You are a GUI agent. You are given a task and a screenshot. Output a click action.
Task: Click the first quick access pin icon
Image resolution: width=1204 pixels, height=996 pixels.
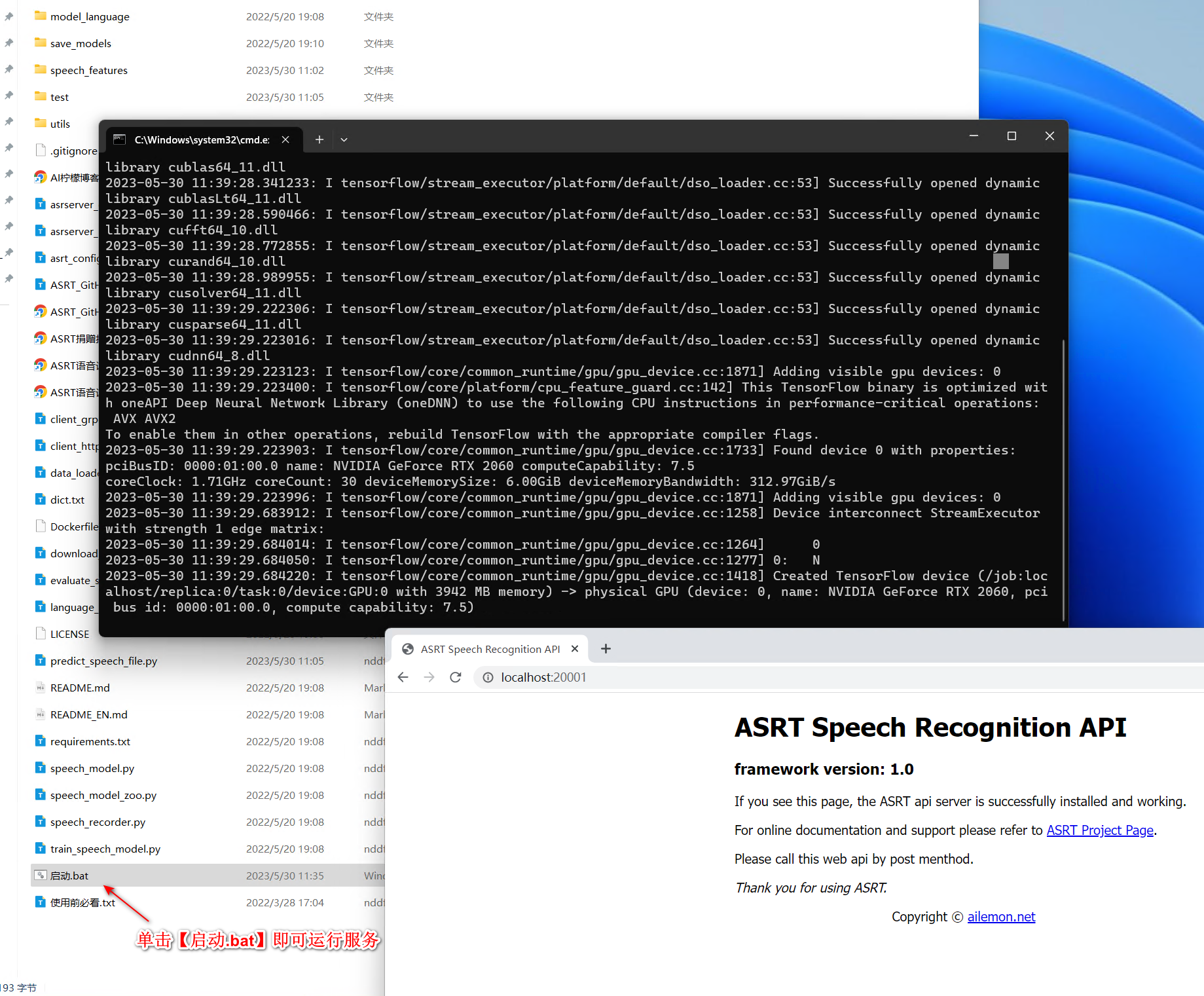pyautogui.click(x=9, y=16)
